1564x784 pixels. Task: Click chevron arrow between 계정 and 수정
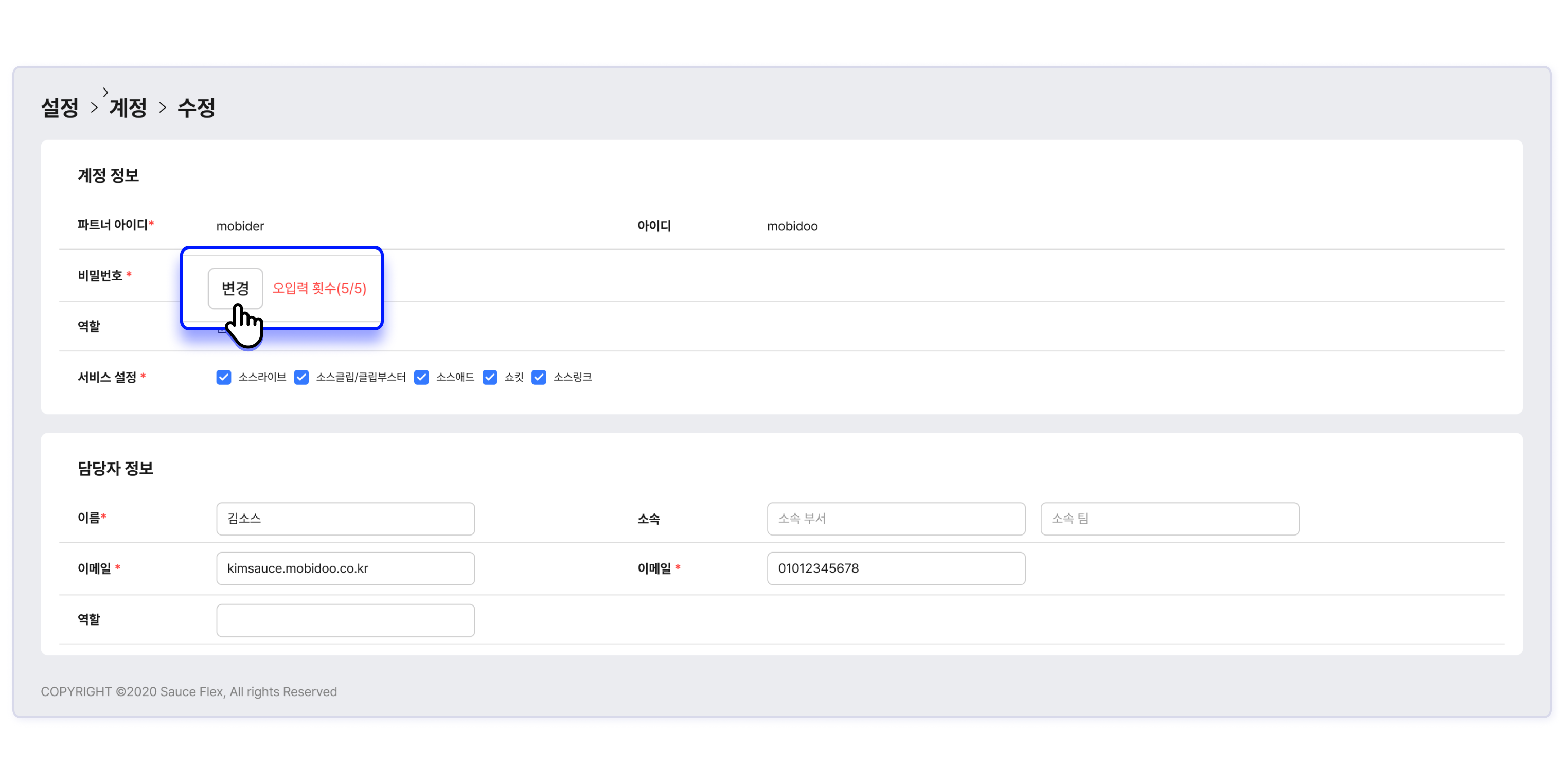coord(162,108)
